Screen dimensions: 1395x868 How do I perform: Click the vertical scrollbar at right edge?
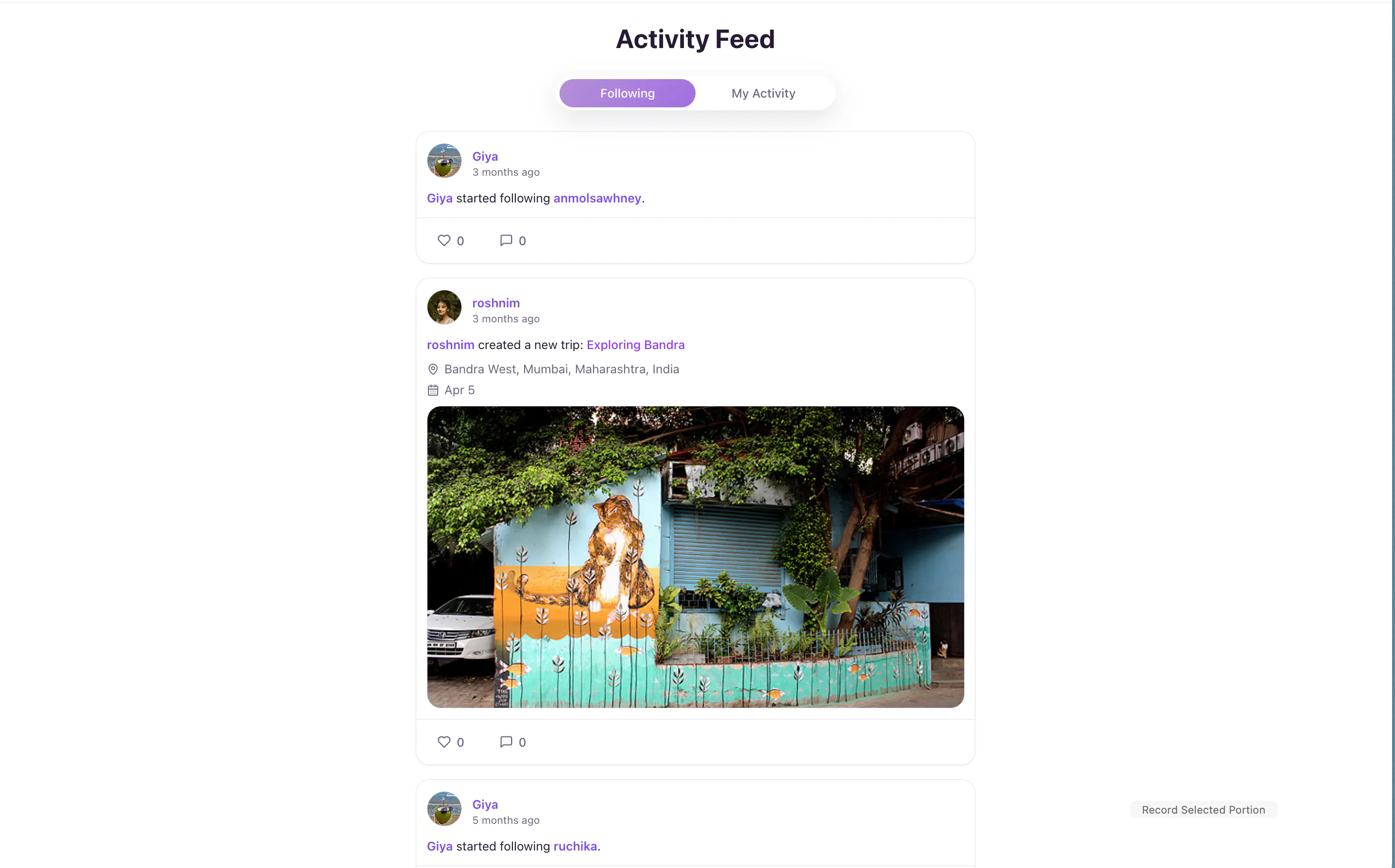tap(1393, 434)
